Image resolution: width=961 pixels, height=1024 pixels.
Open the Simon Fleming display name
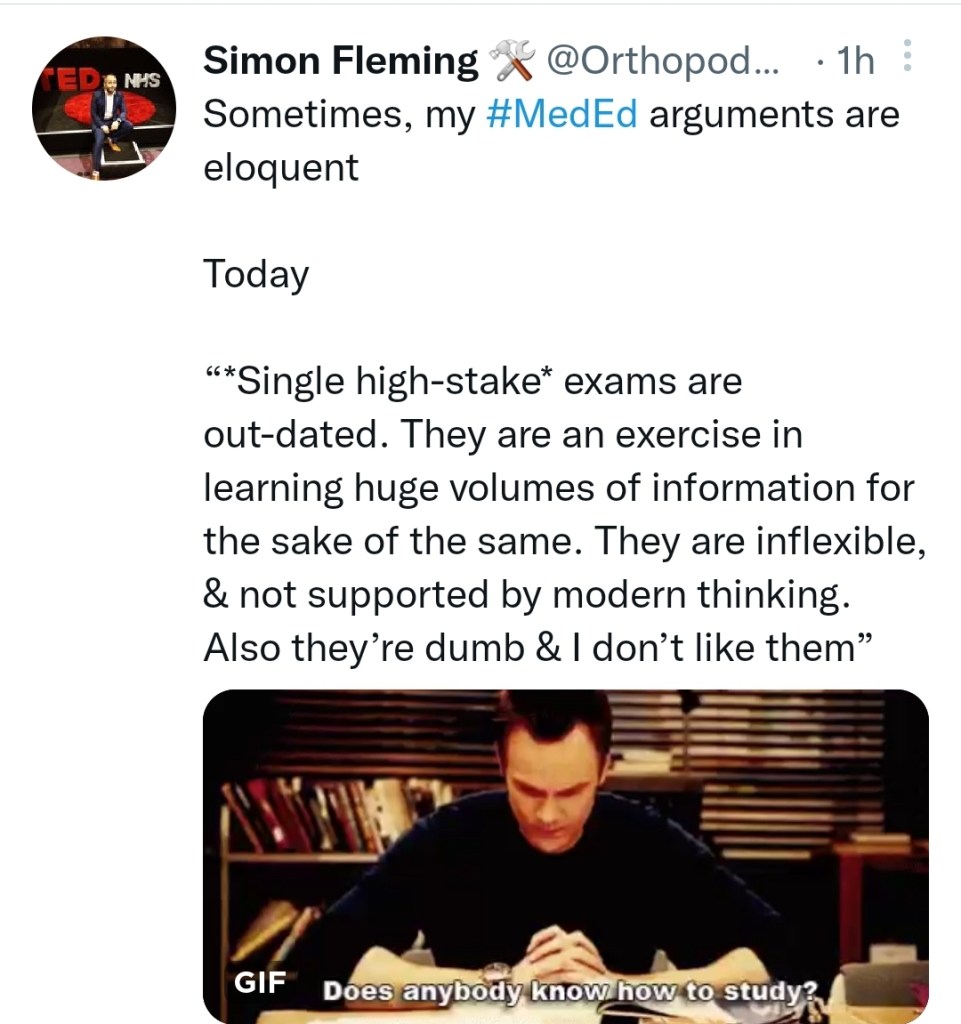(x=340, y=62)
